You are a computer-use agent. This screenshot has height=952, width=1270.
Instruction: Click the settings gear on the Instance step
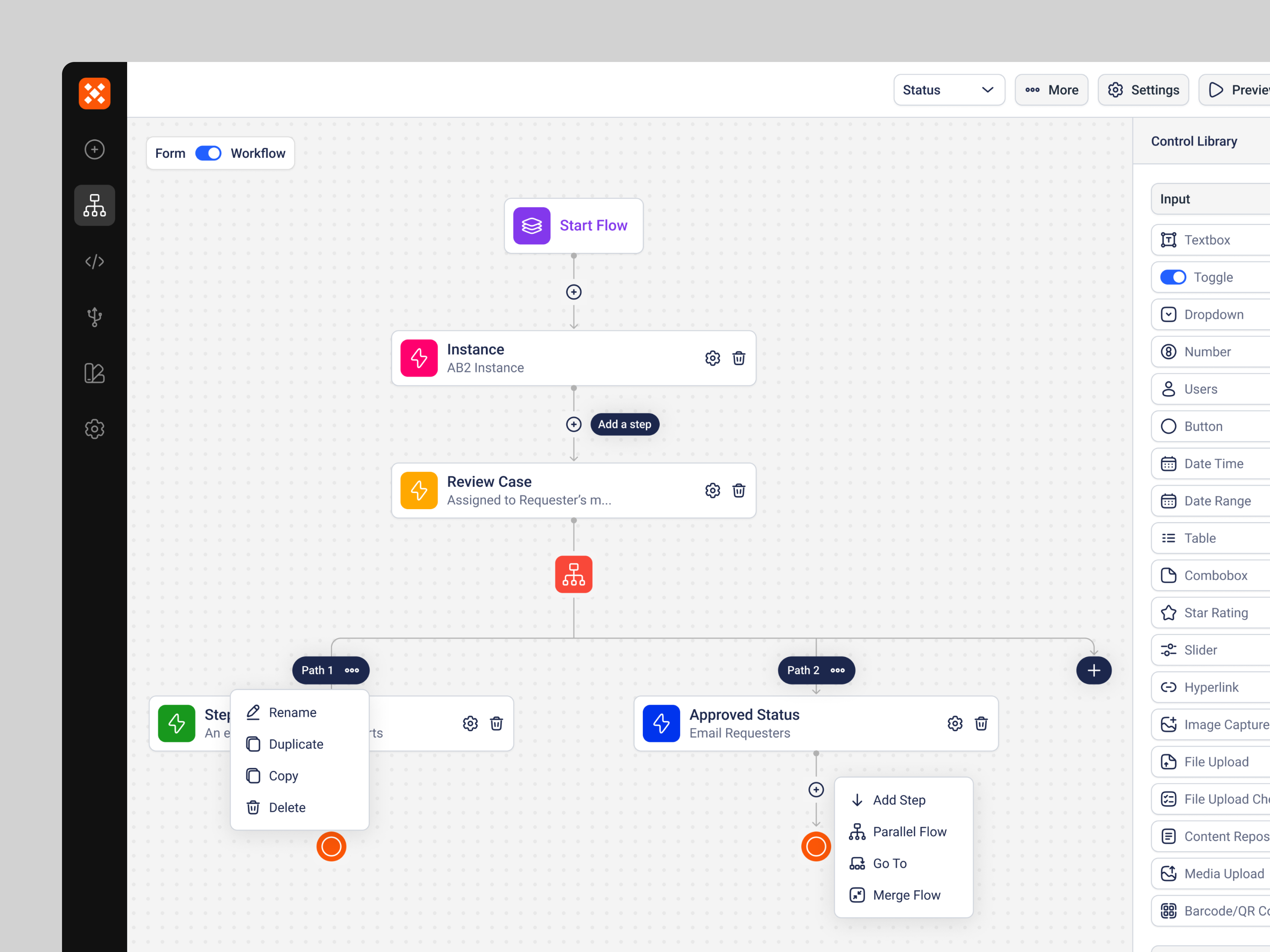pyautogui.click(x=712, y=358)
